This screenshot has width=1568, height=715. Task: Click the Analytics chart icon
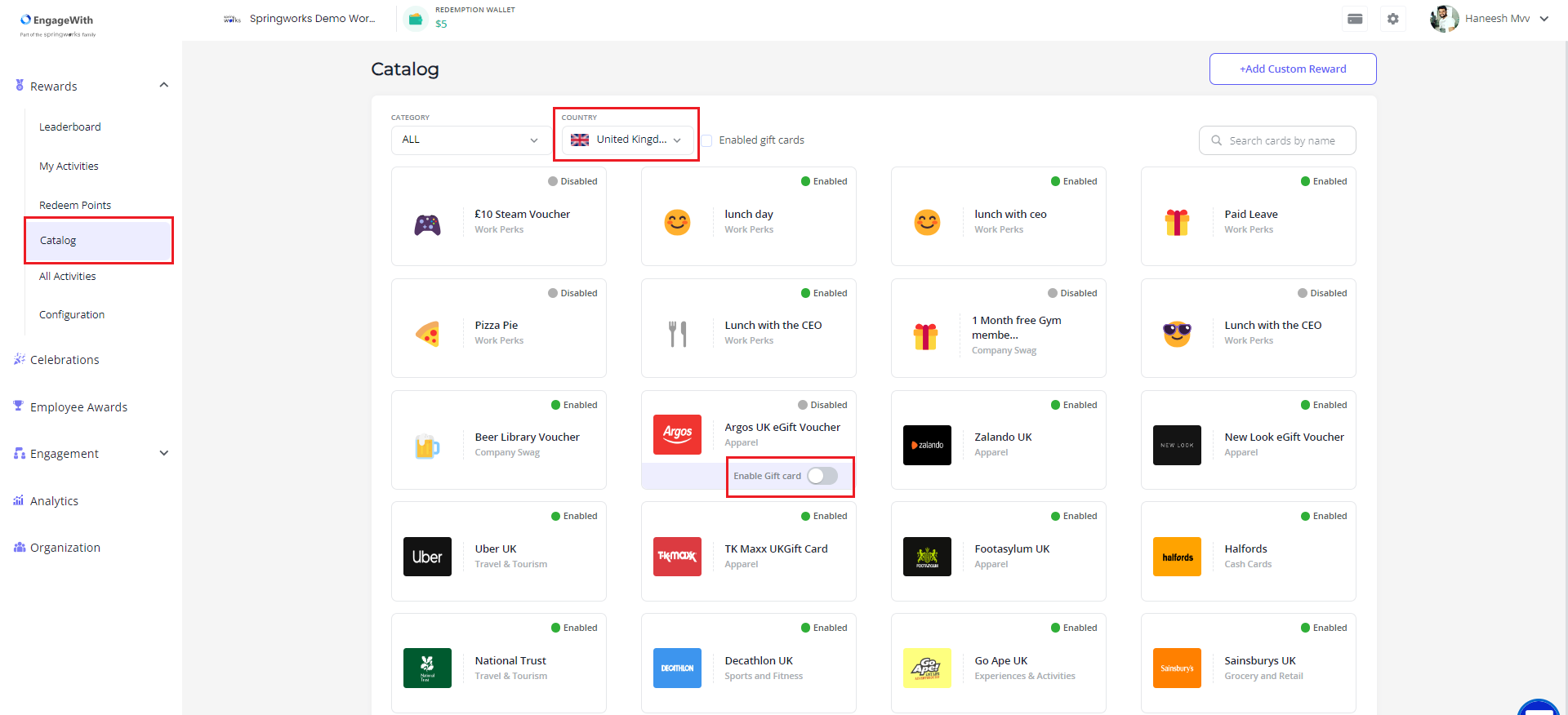coord(19,500)
